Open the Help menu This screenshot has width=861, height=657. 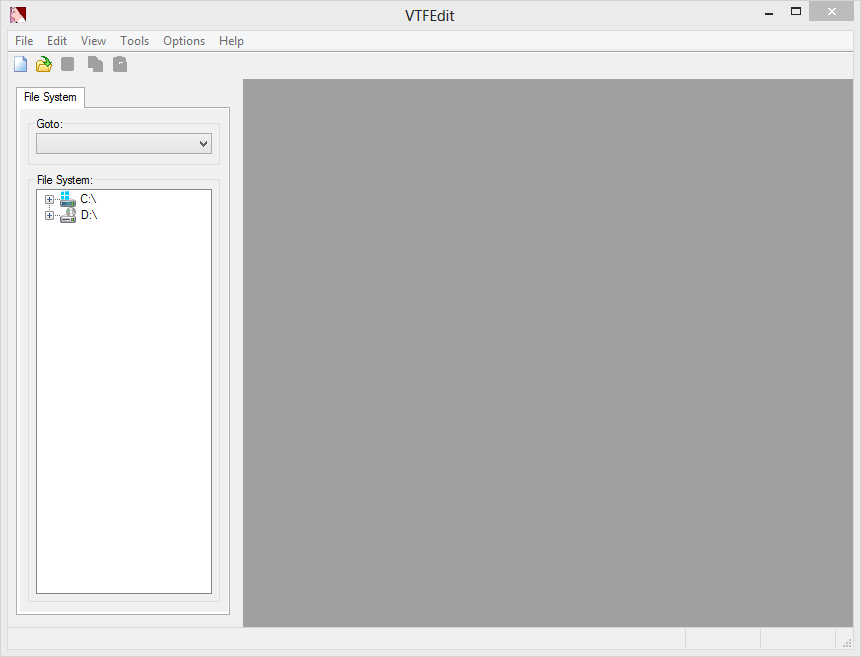coord(231,41)
